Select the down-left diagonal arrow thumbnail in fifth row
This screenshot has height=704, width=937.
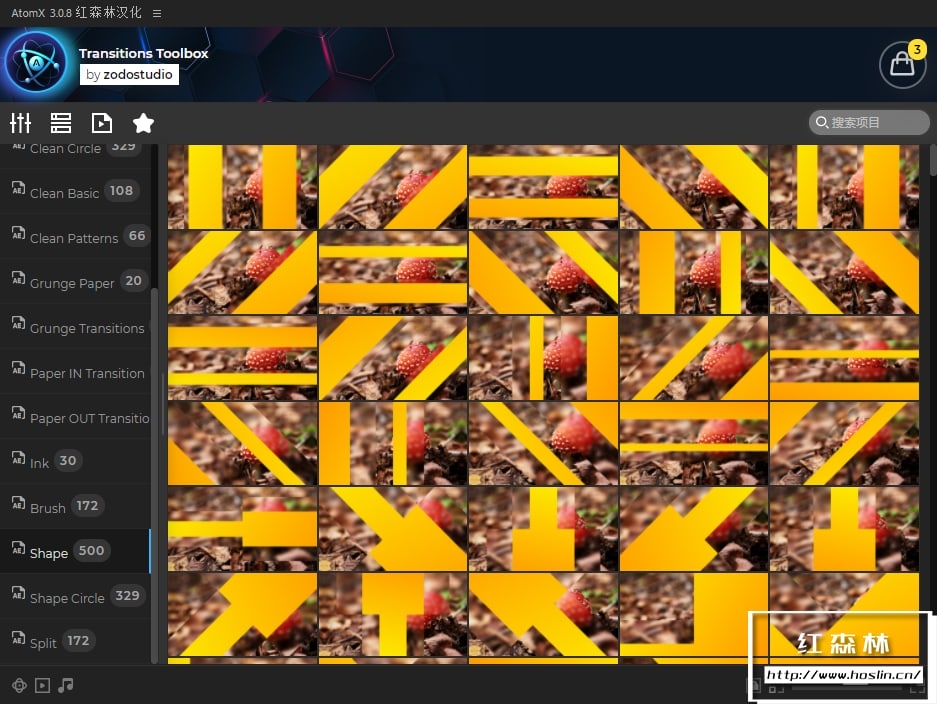point(694,529)
